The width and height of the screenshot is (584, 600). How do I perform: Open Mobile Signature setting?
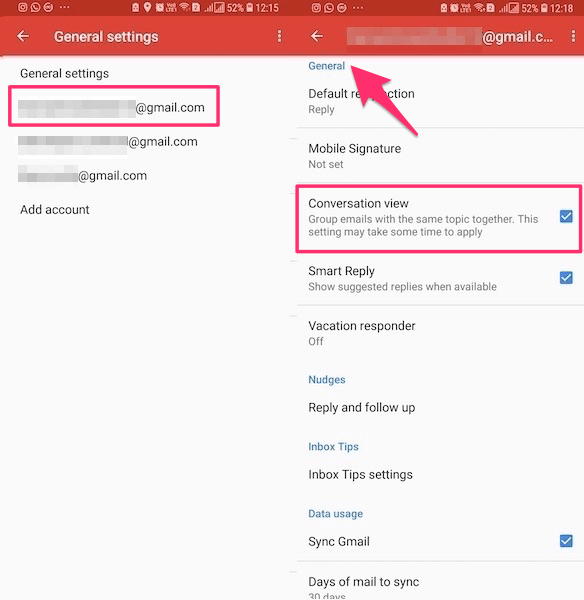pos(440,156)
